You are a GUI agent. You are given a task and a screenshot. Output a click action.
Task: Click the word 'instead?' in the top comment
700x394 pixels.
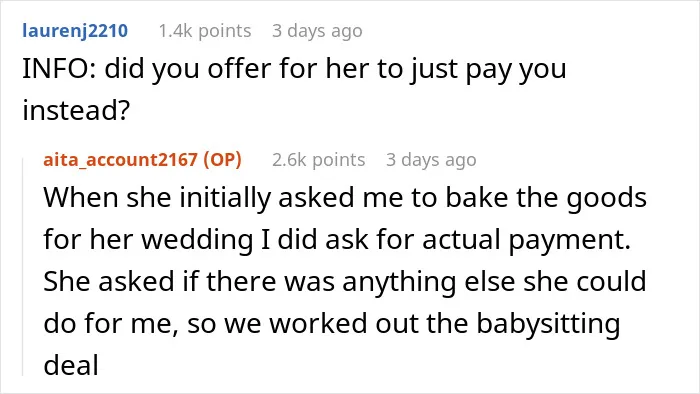76,110
